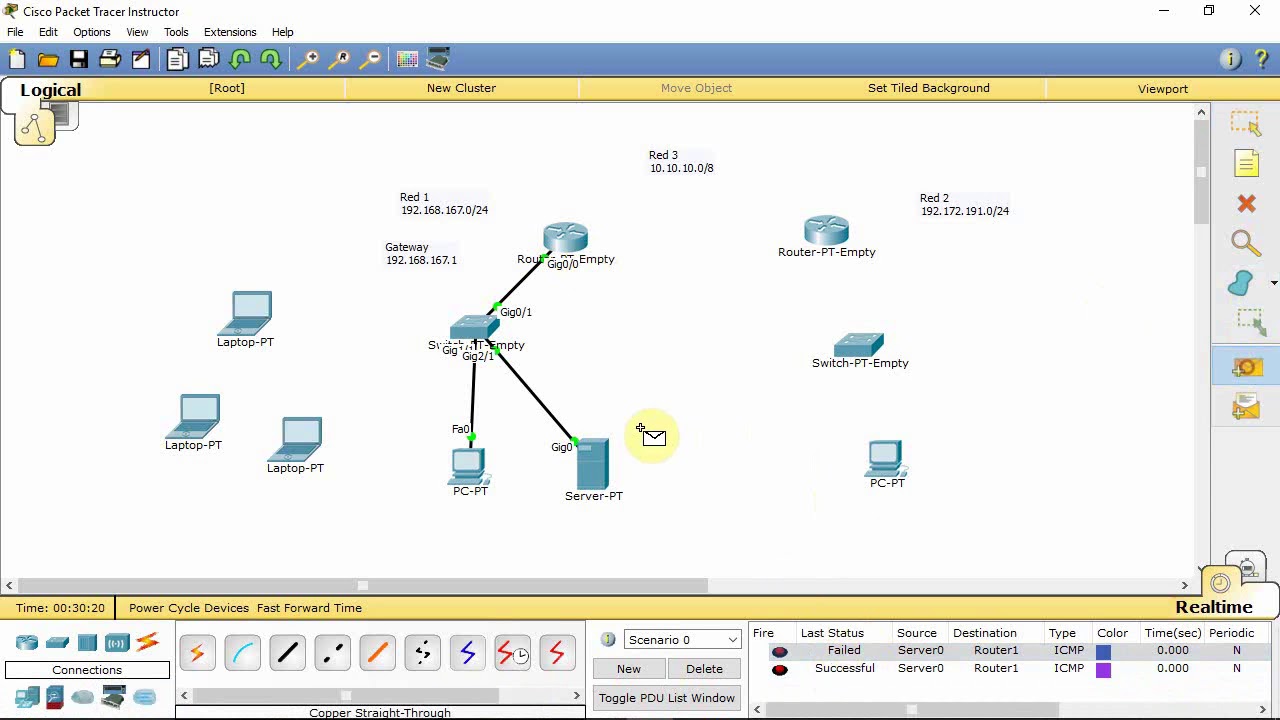1280x720 pixels.
Task: Select the Add Simple PDU tool
Action: coord(1246,367)
